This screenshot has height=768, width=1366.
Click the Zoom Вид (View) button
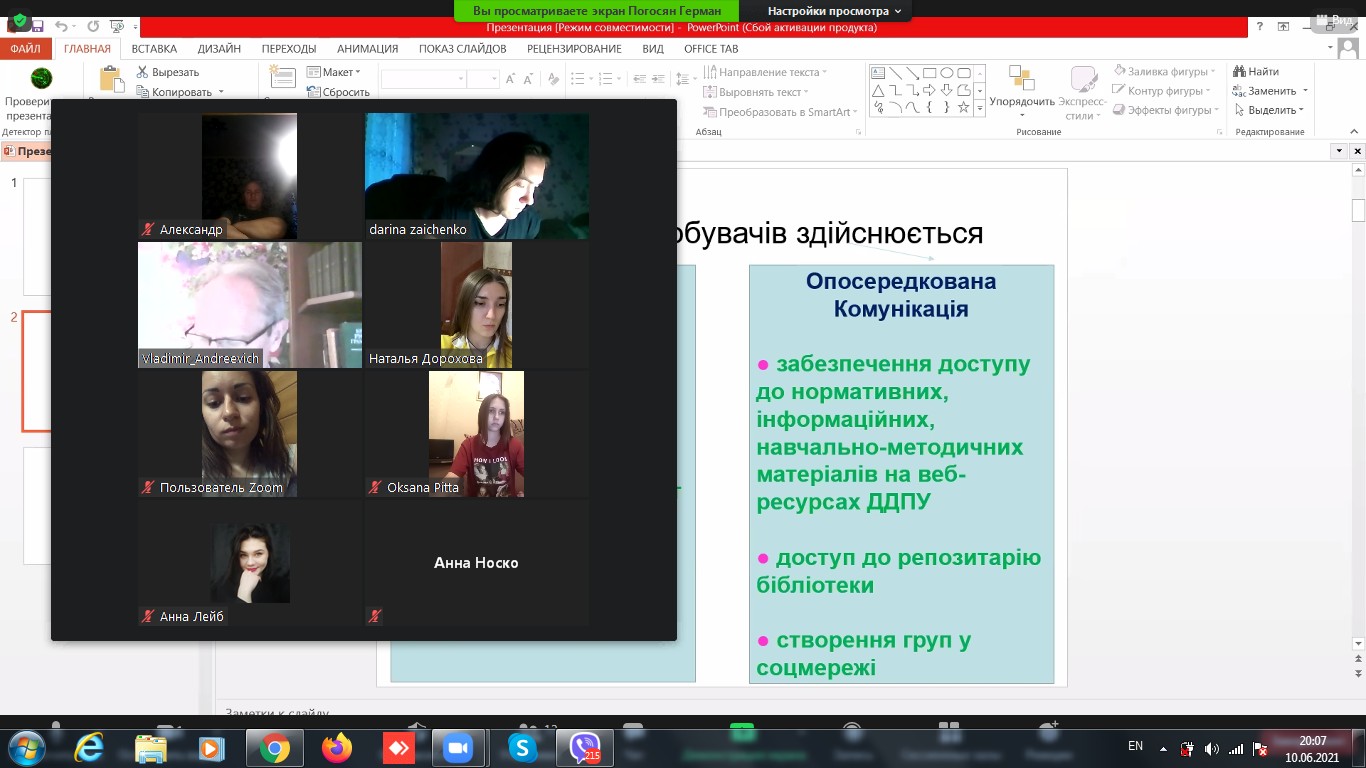[1335, 19]
